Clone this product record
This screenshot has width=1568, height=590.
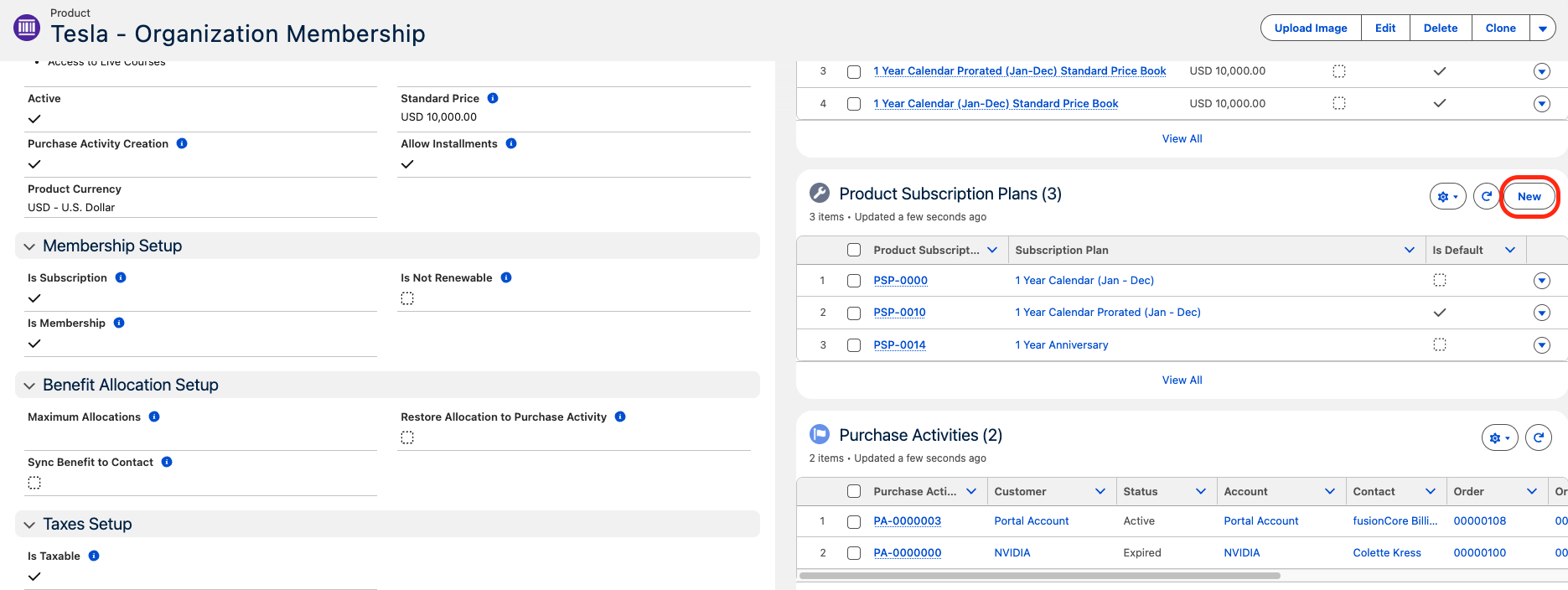coord(1501,28)
